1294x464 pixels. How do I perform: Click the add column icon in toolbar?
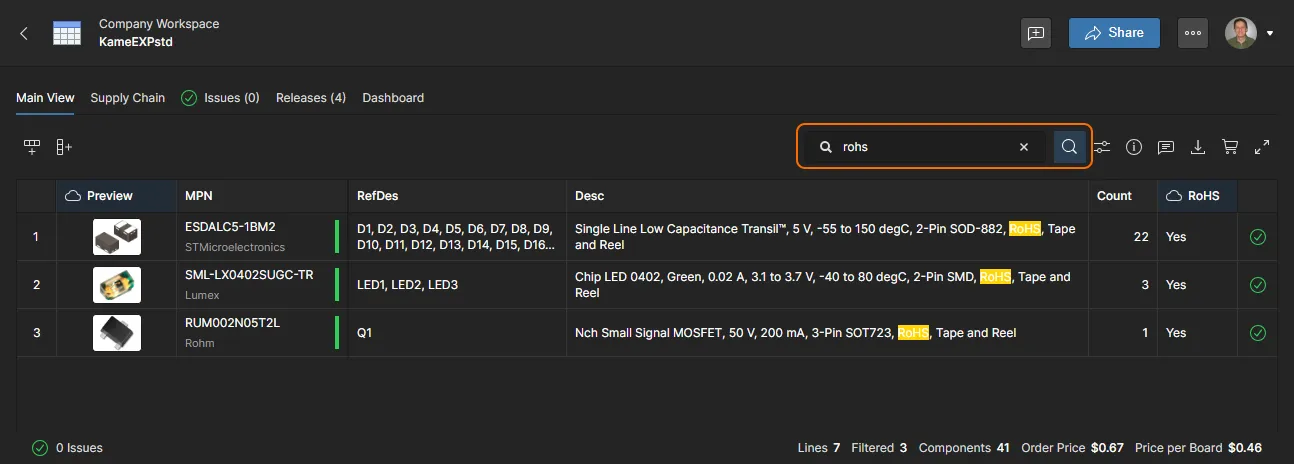(63, 147)
